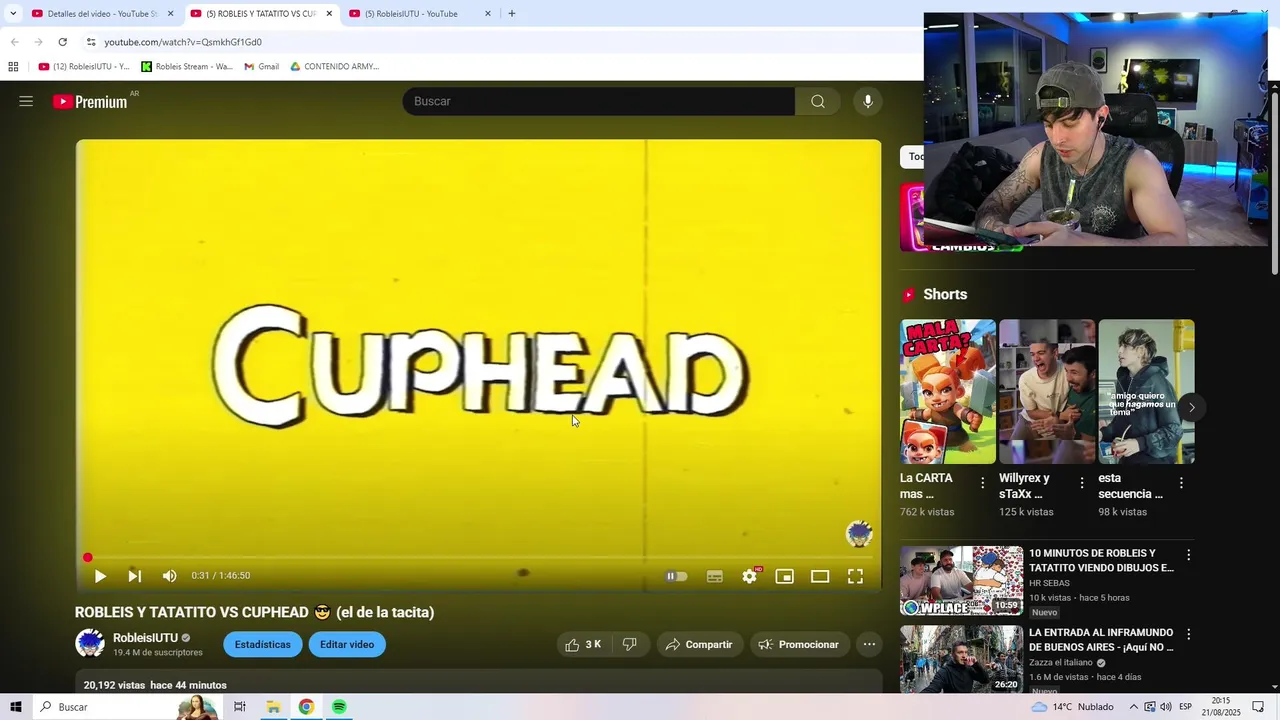This screenshot has width=1280, height=720.
Task: Open RobleisIUTU channel avatar
Action: [x=90, y=644]
